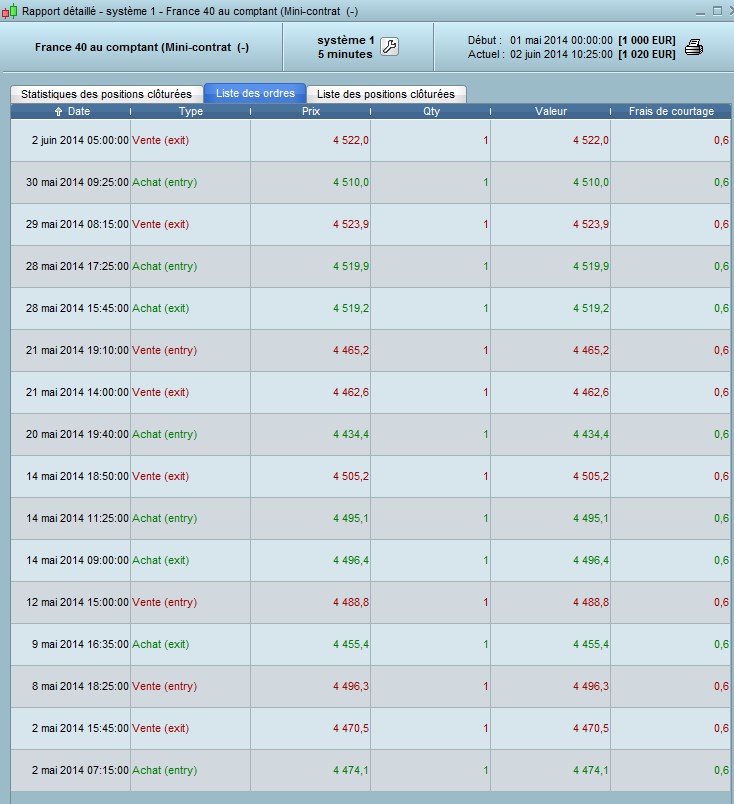This screenshot has height=804, width=734.
Task: Maximize the report window
Action: pos(717,11)
